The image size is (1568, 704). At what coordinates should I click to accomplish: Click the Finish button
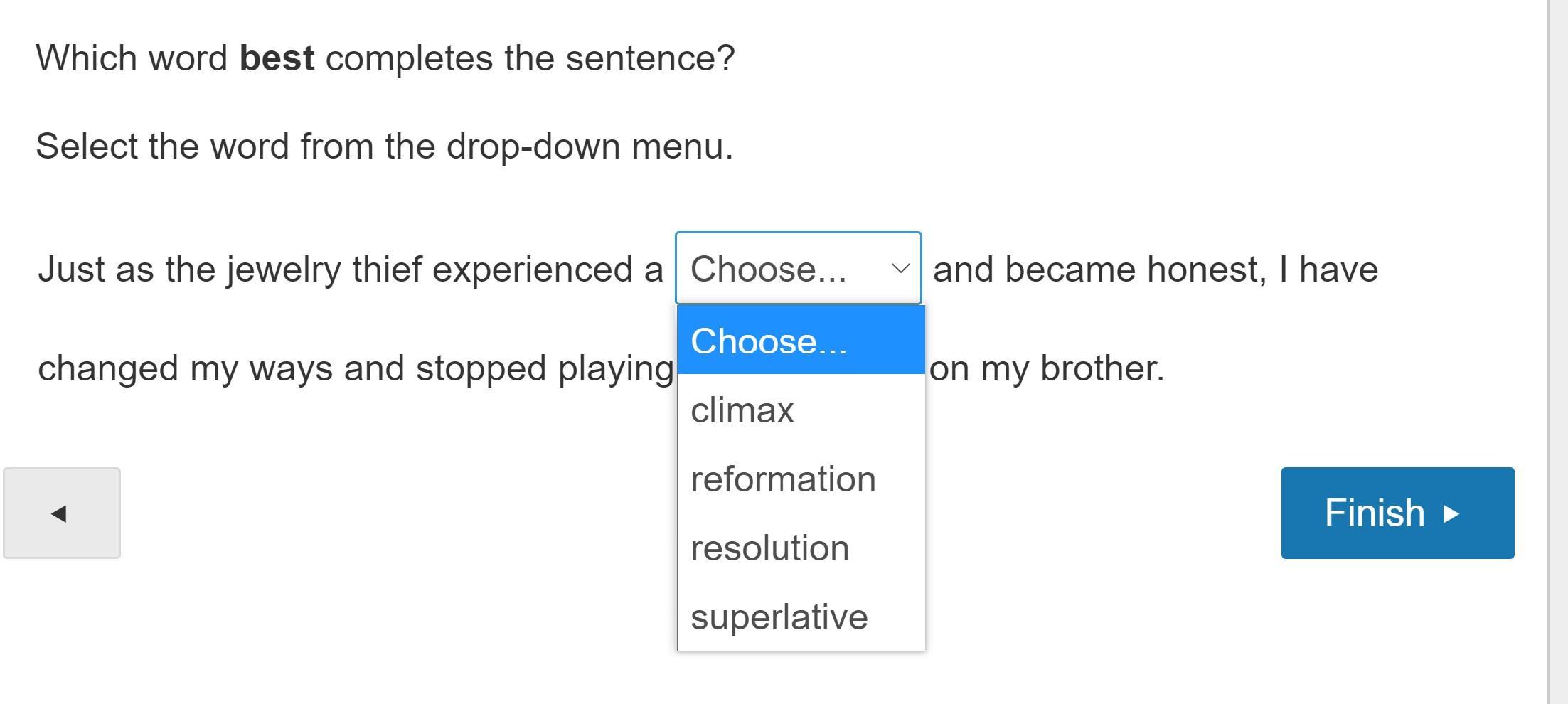tap(1397, 513)
